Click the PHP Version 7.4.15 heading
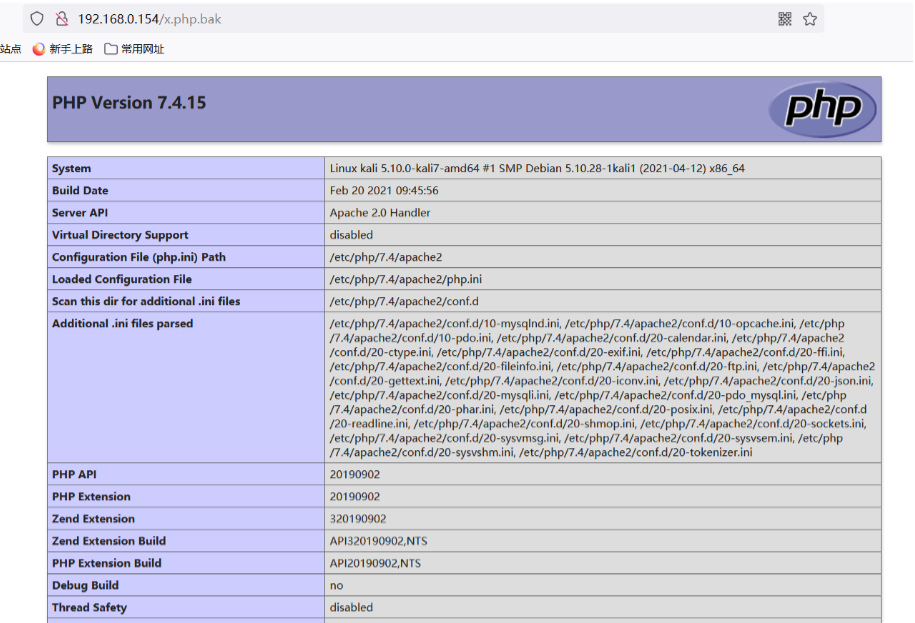Viewport: 915px width, 623px height. coord(129,103)
